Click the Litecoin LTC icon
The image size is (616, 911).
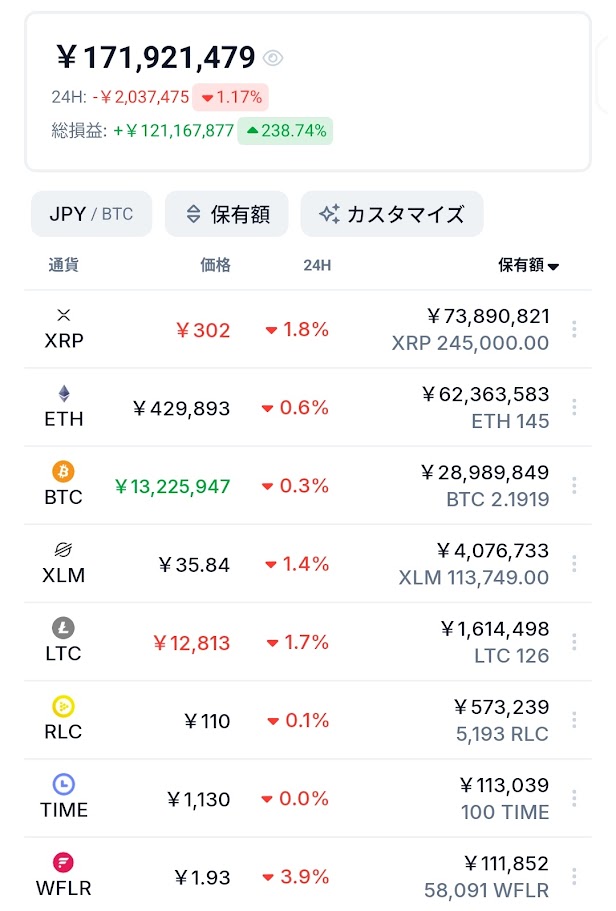[64, 628]
